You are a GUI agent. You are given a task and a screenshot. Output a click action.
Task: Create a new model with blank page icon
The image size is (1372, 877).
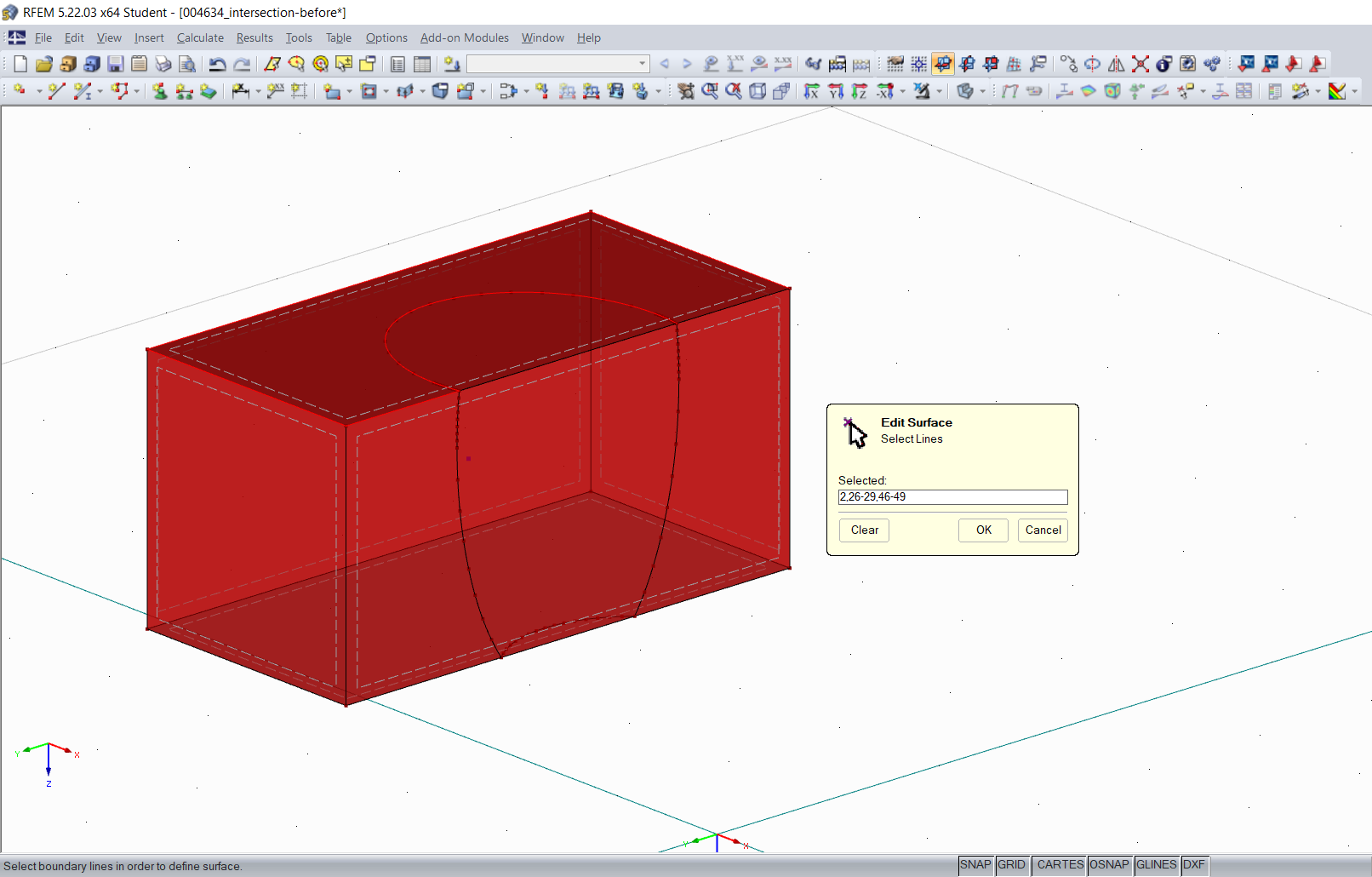(x=20, y=64)
